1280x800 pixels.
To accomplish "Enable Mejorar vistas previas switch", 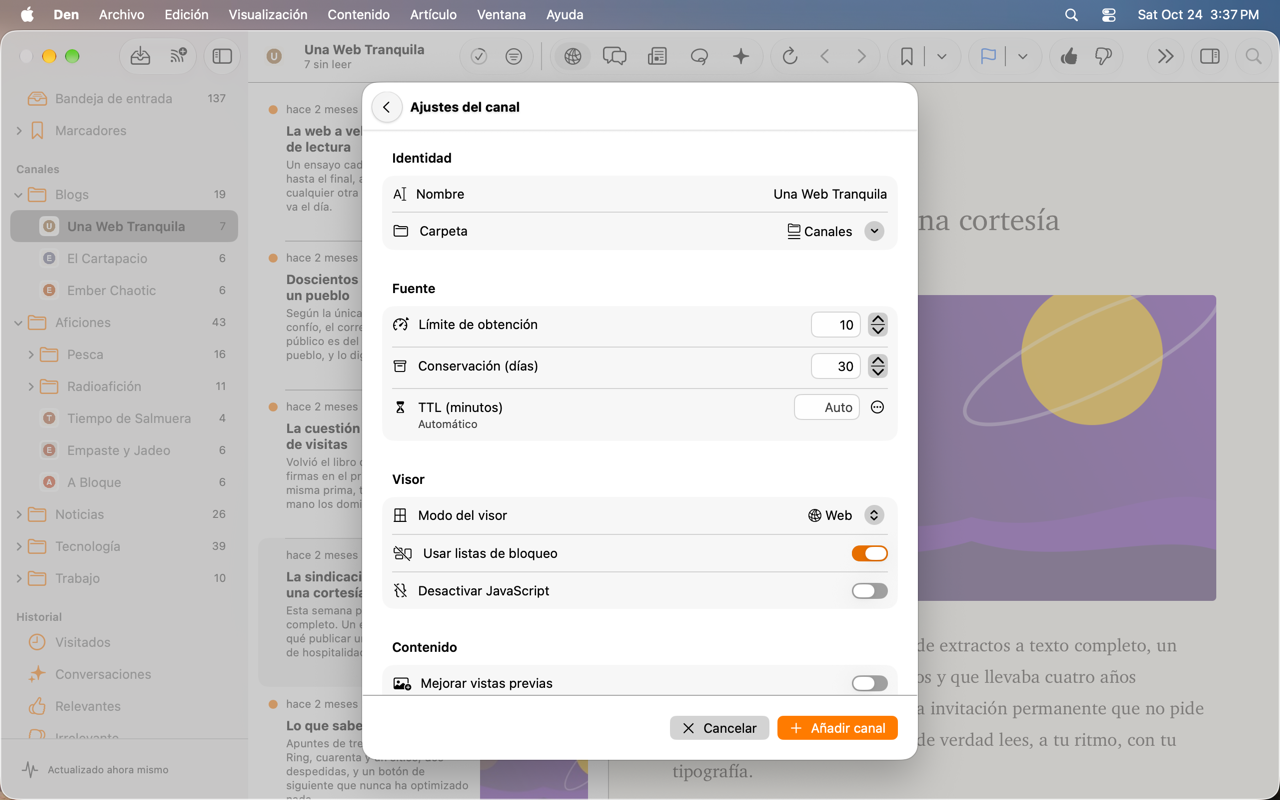I will tap(869, 683).
